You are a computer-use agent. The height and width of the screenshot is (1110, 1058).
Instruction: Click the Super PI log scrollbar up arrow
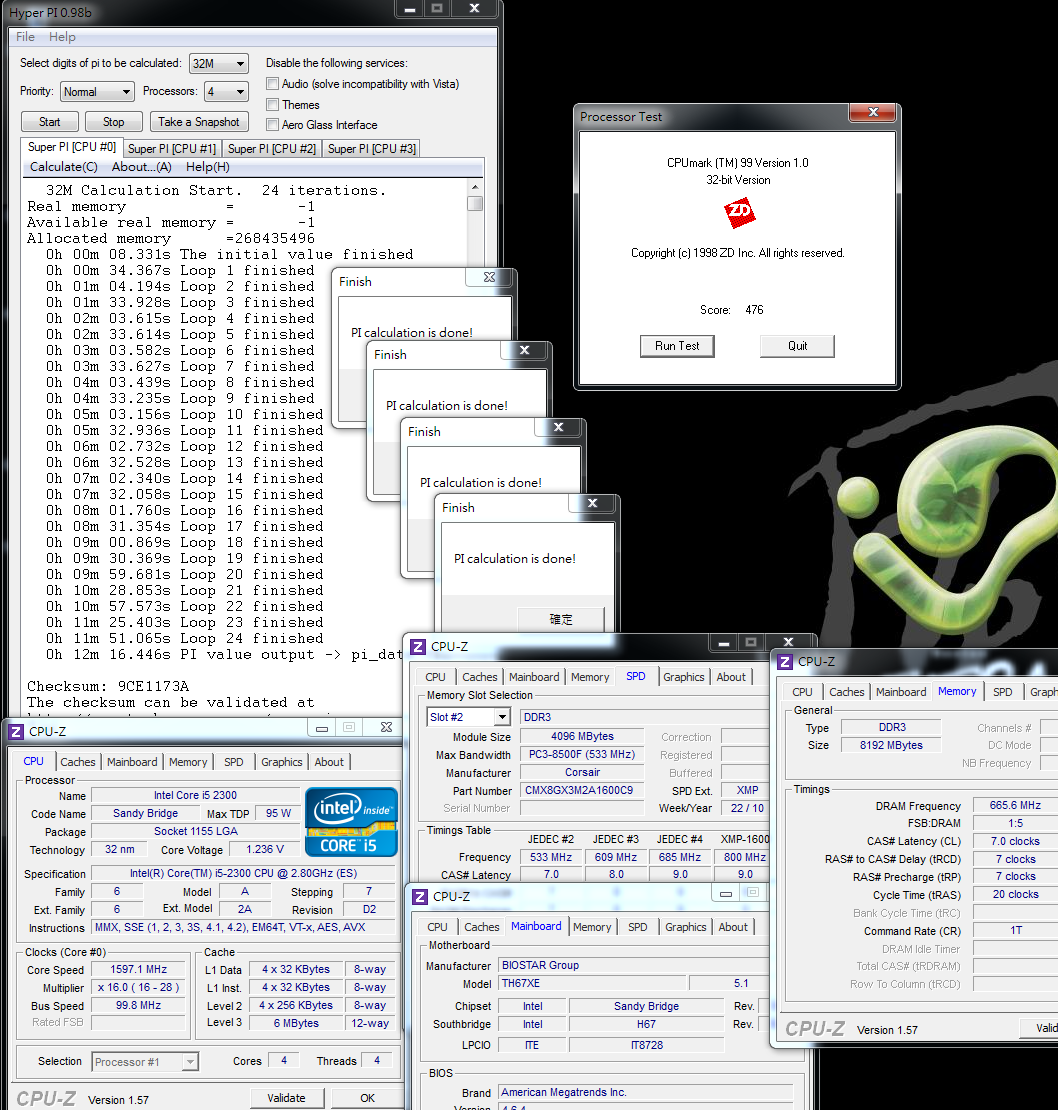475,188
